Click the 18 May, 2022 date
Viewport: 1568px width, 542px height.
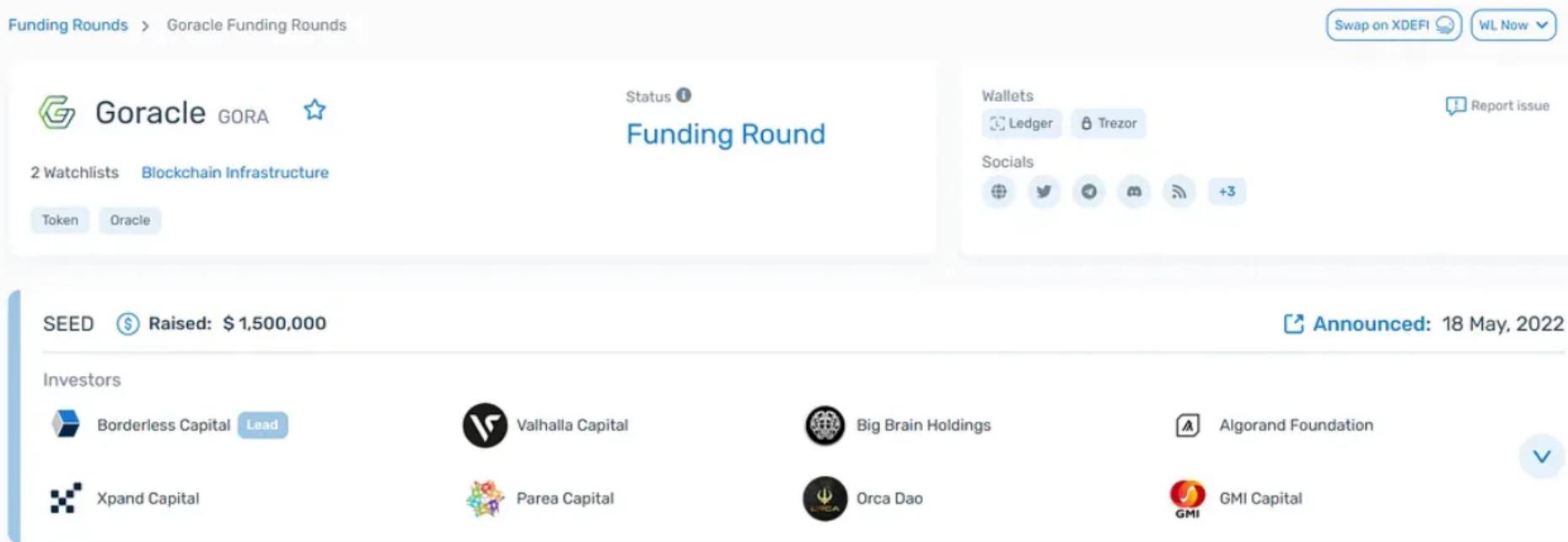(x=1503, y=324)
